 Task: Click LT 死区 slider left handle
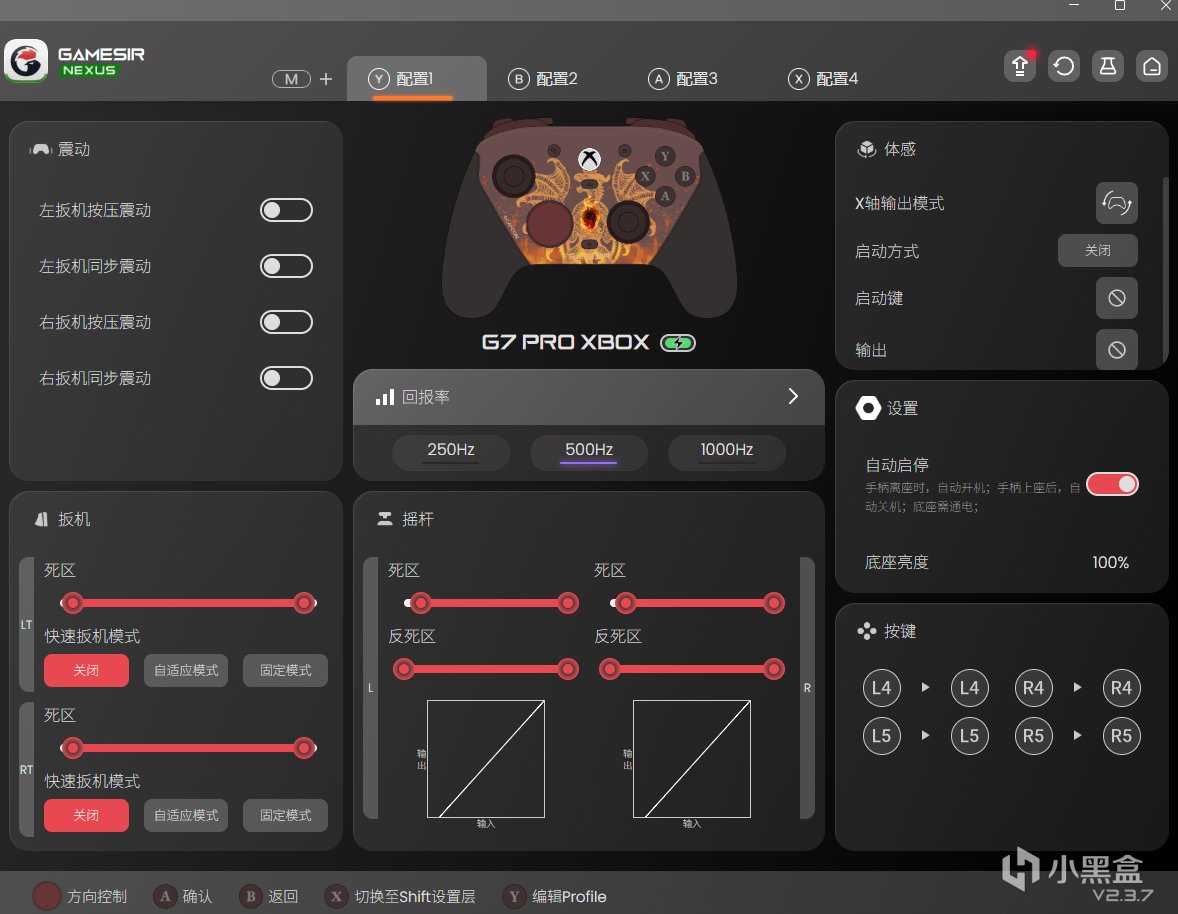72,602
